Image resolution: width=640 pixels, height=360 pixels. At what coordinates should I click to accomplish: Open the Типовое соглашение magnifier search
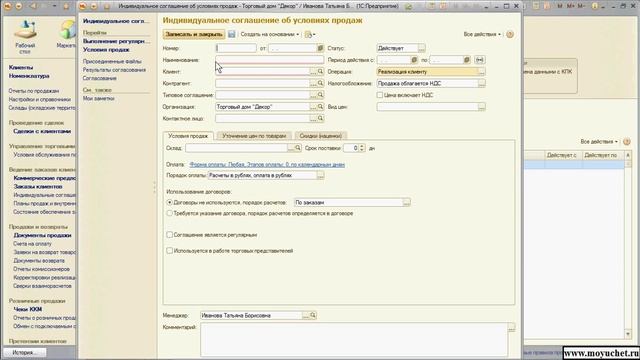[320, 95]
